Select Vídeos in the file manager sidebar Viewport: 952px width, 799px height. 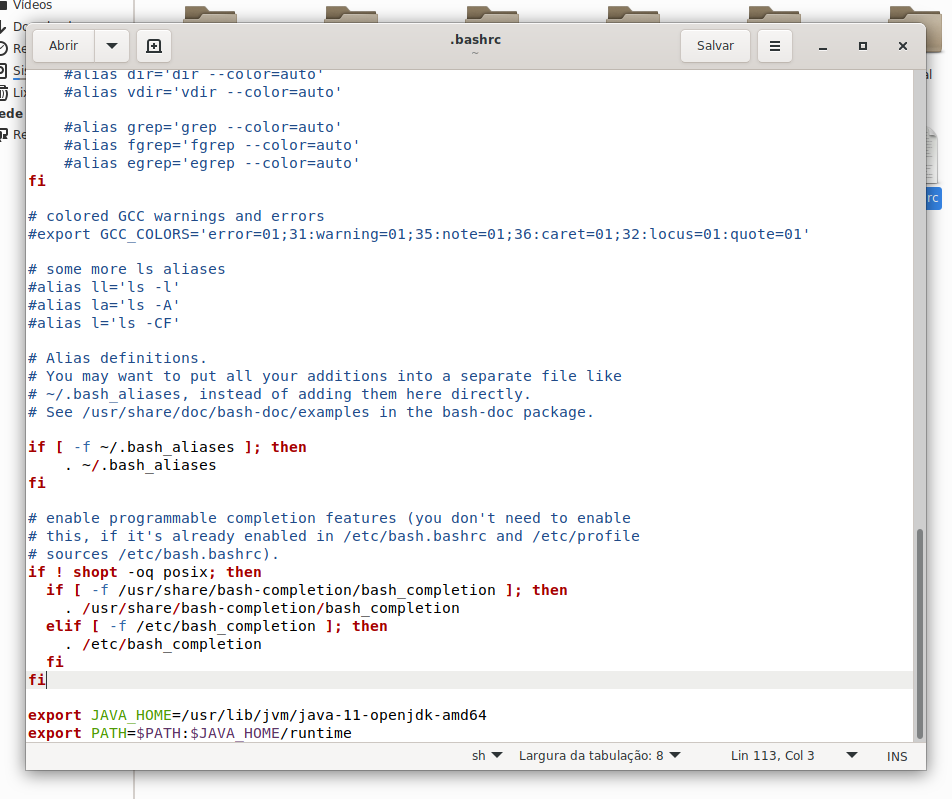[30, 5]
